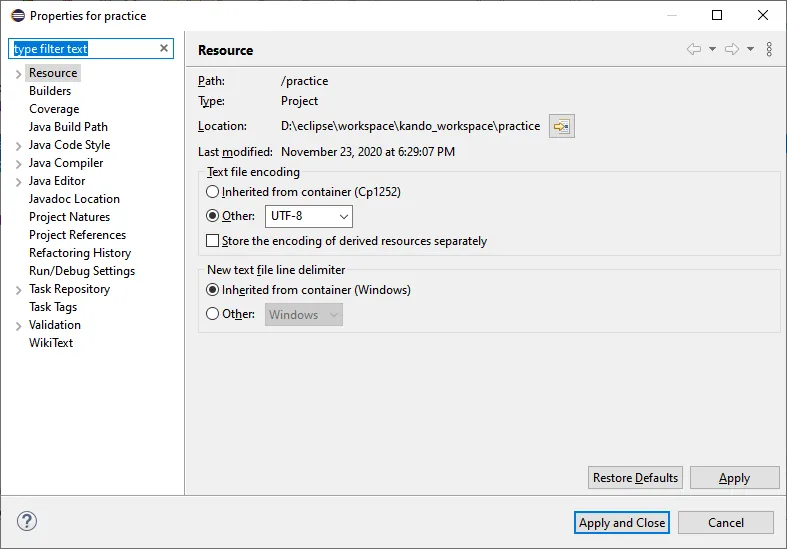Click the back navigation arrow icon
The height and width of the screenshot is (549, 787).
point(693,49)
